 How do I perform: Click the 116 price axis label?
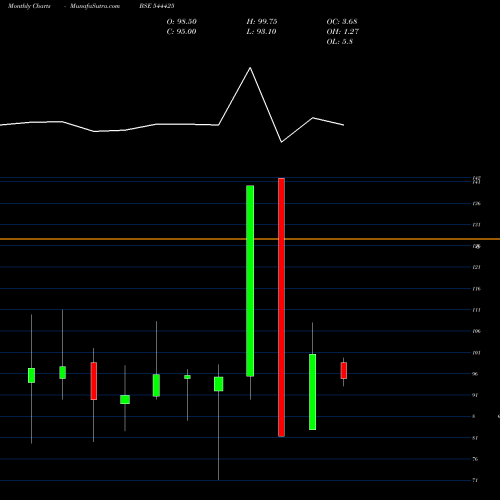477,289
